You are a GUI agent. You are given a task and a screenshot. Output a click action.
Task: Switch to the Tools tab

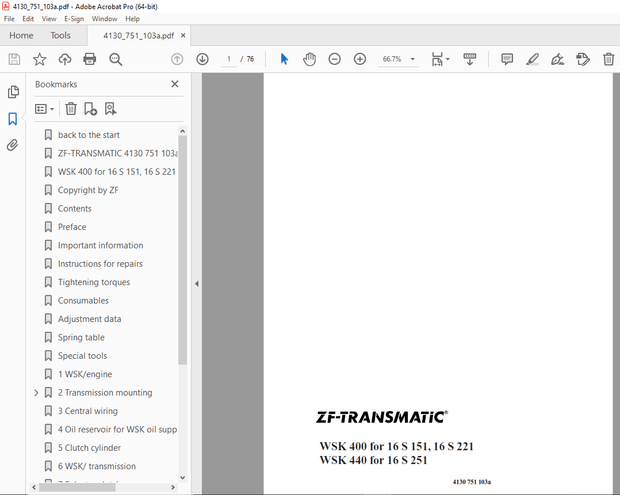point(60,36)
